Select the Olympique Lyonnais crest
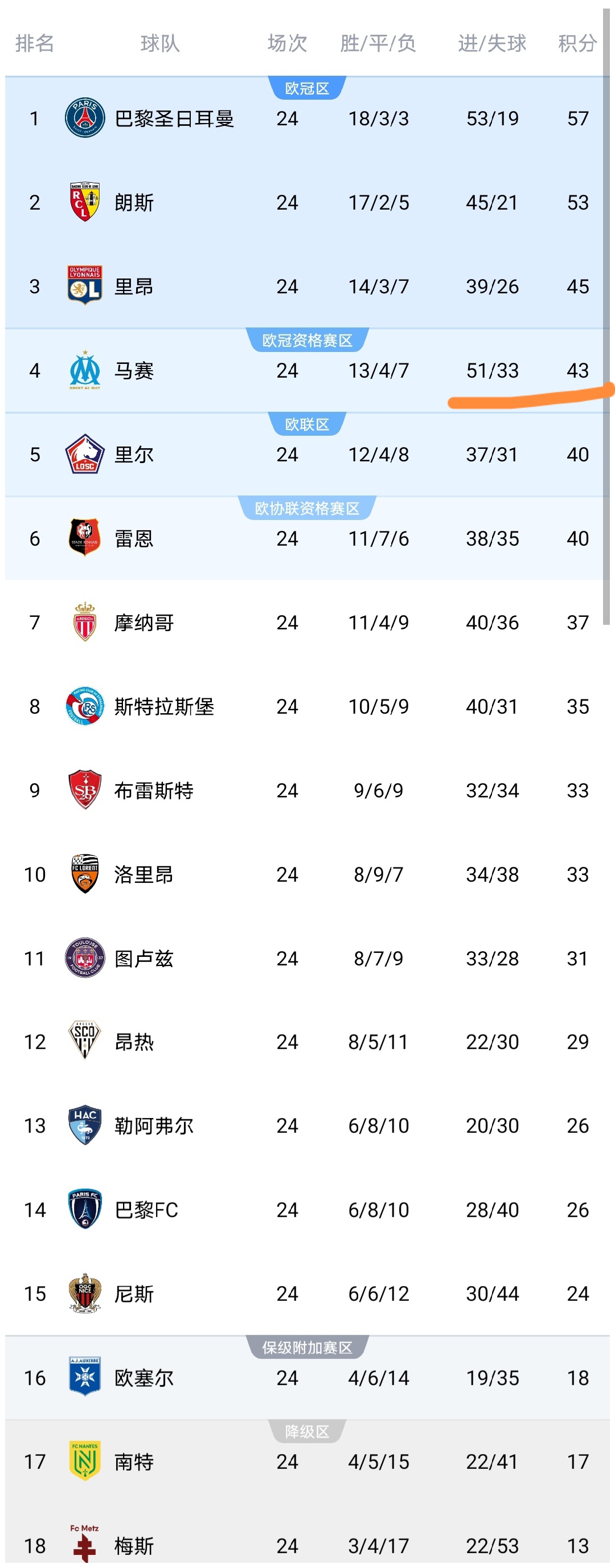This screenshot has height=1568, width=615. click(x=84, y=286)
